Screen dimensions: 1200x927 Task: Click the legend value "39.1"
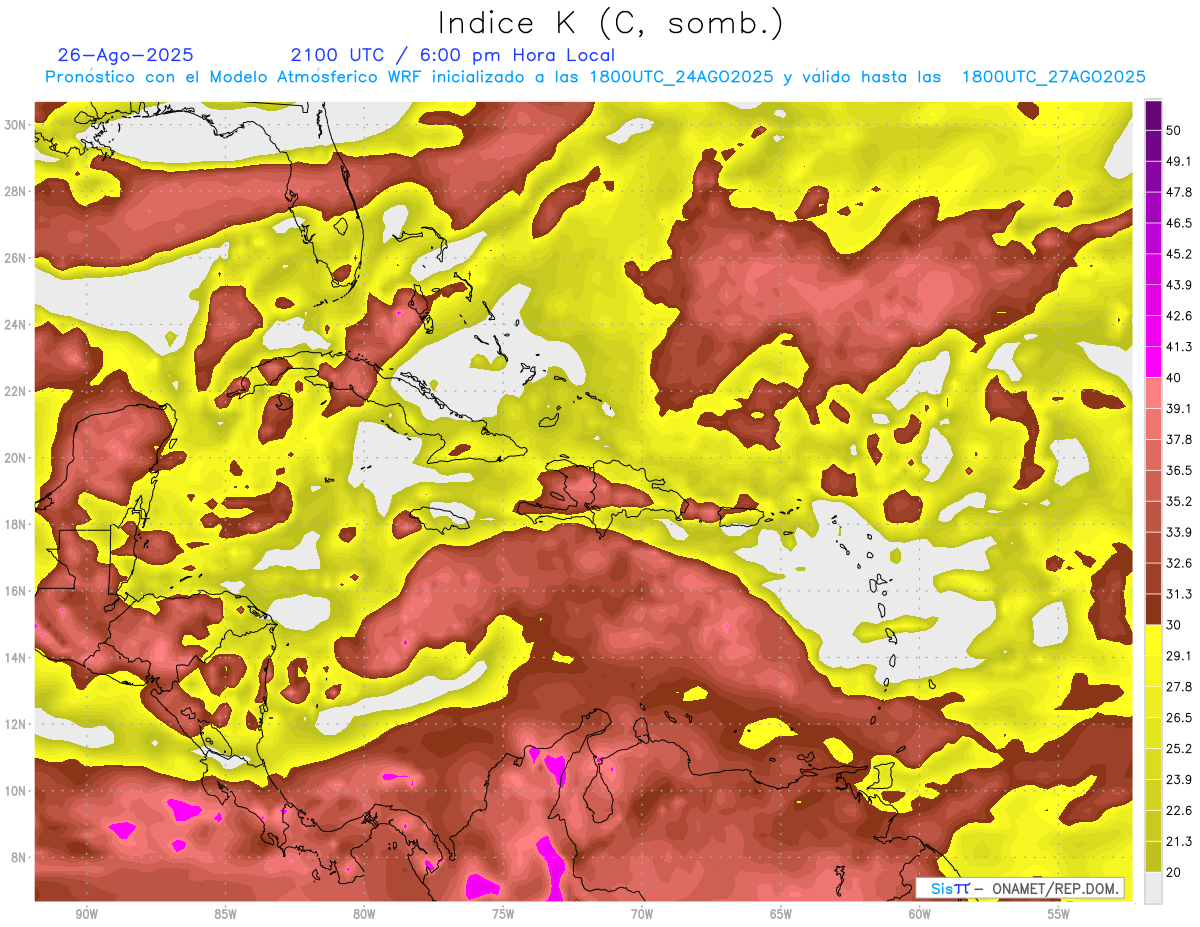point(1179,409)
